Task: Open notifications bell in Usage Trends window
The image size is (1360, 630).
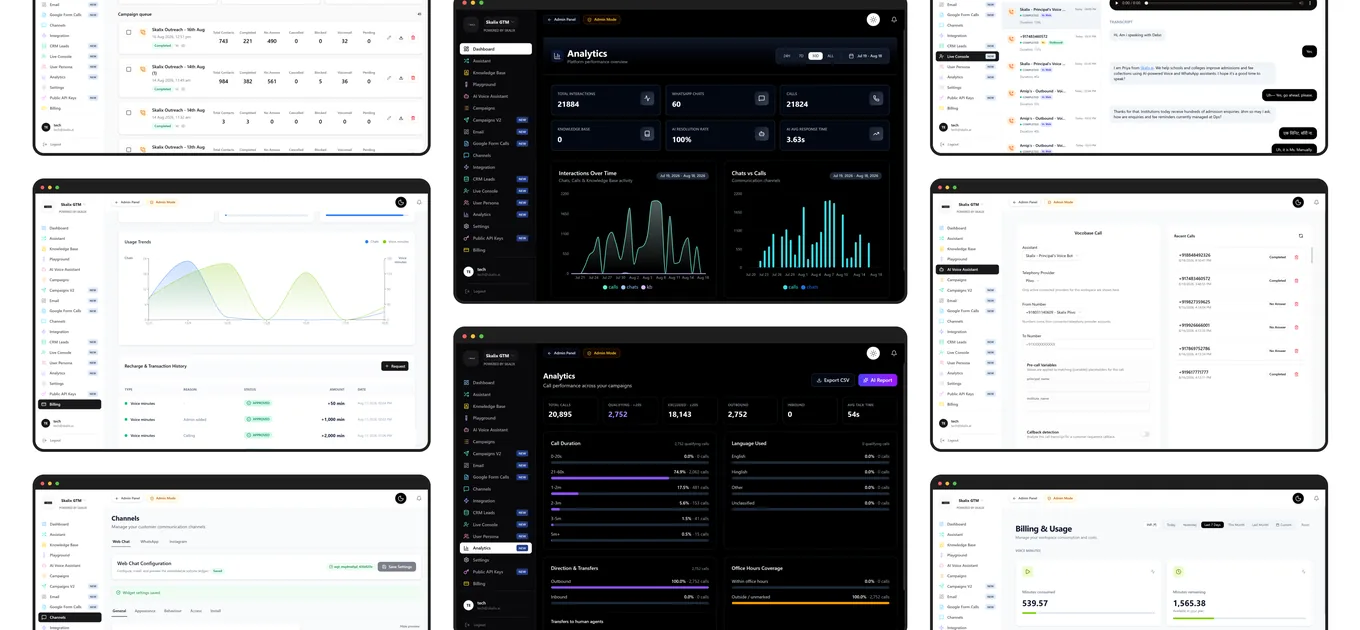Action: click(x=419, y=202)
